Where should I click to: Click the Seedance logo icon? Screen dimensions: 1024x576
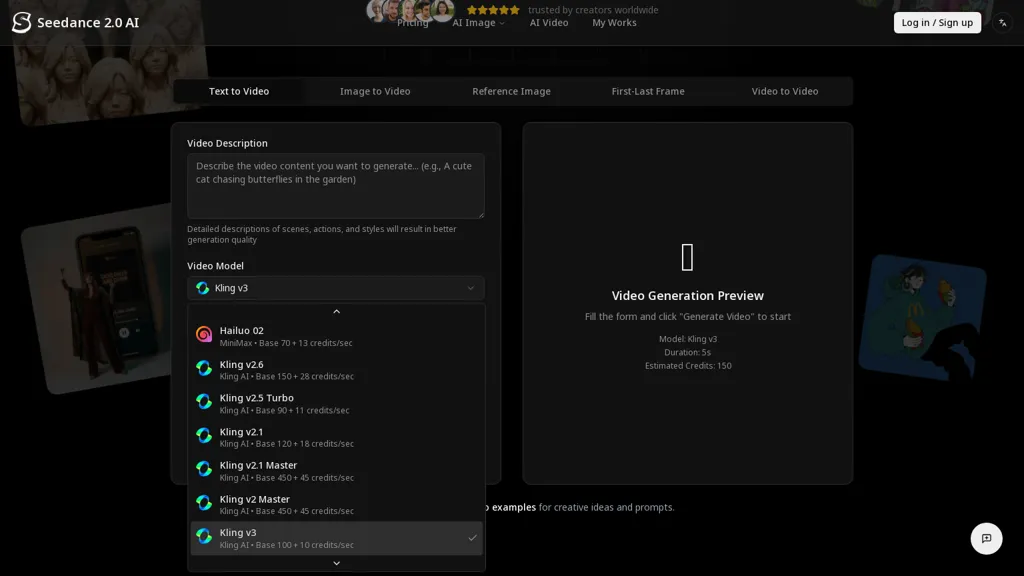tap(22, 22)
